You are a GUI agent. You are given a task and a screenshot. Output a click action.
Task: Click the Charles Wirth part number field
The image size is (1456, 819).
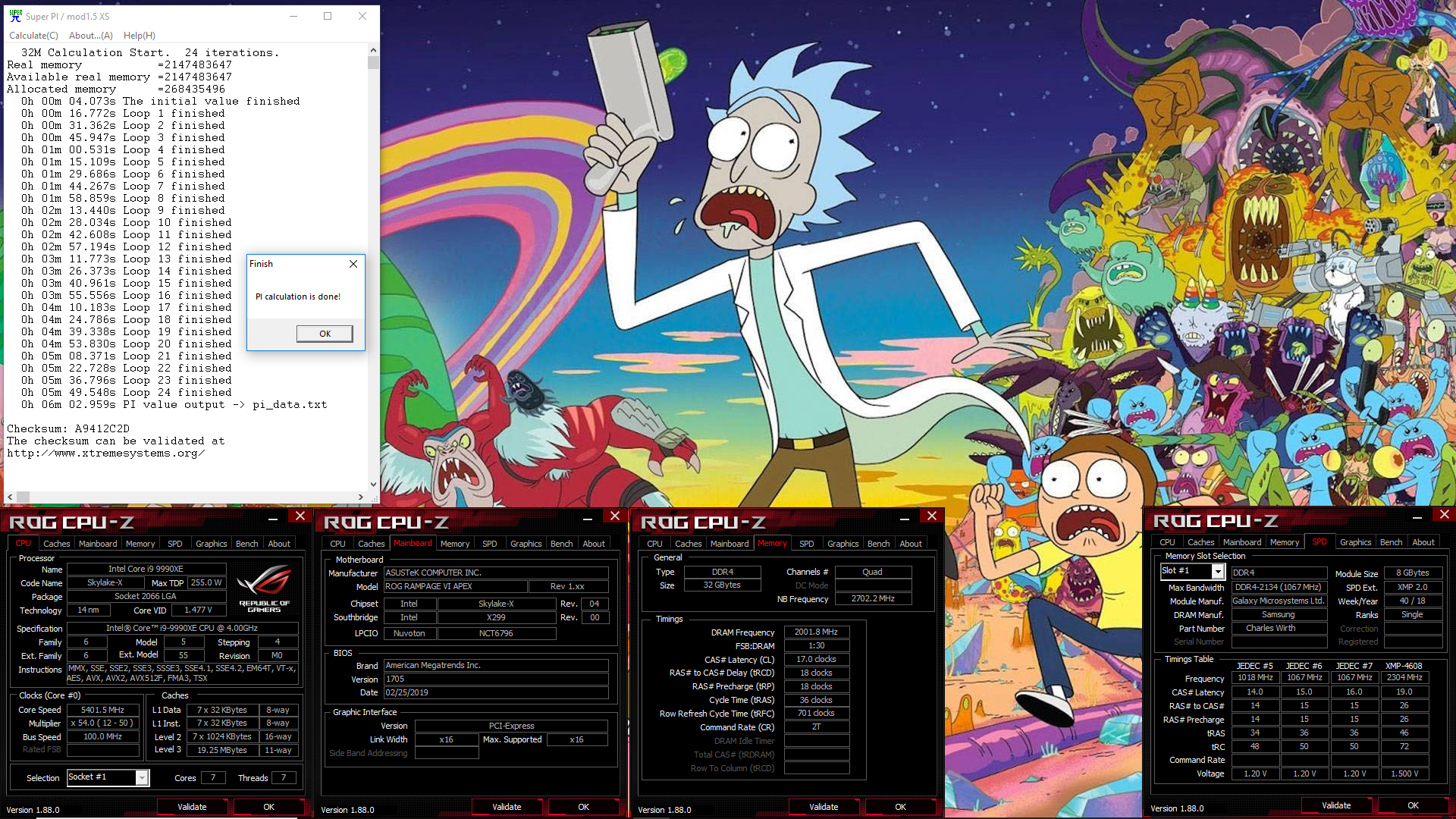[1279, 628]
